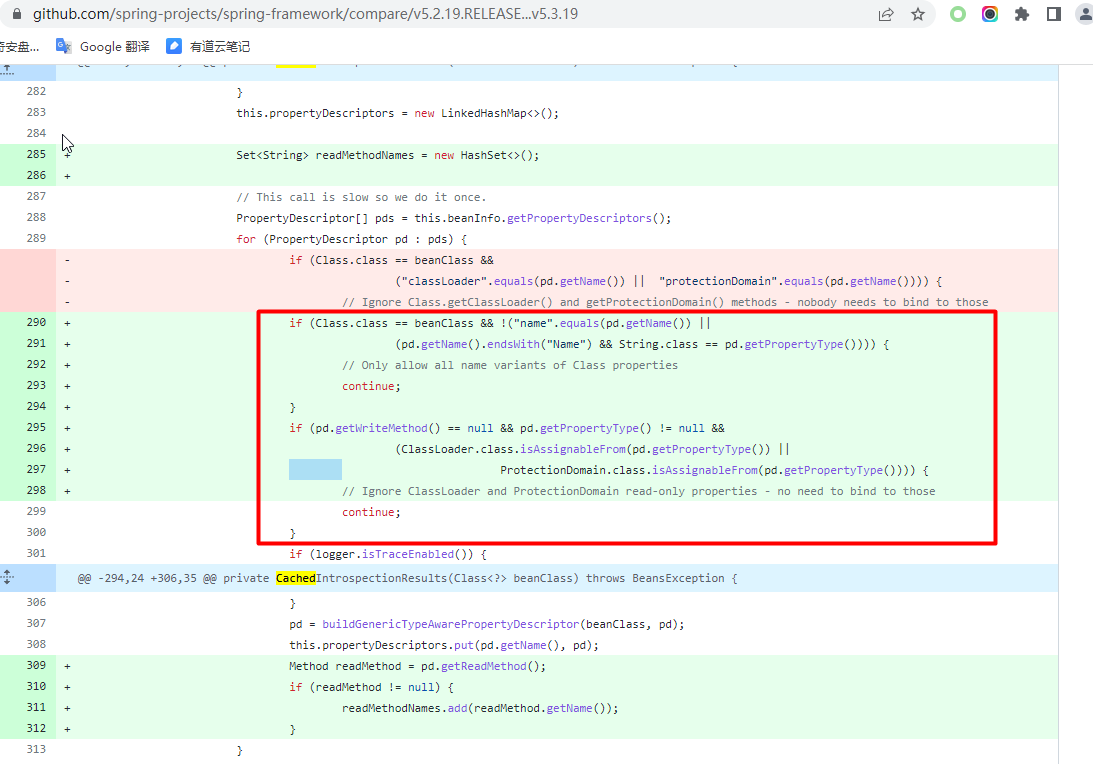Toggle the browser side panel icon

[x=1054, y=14]
